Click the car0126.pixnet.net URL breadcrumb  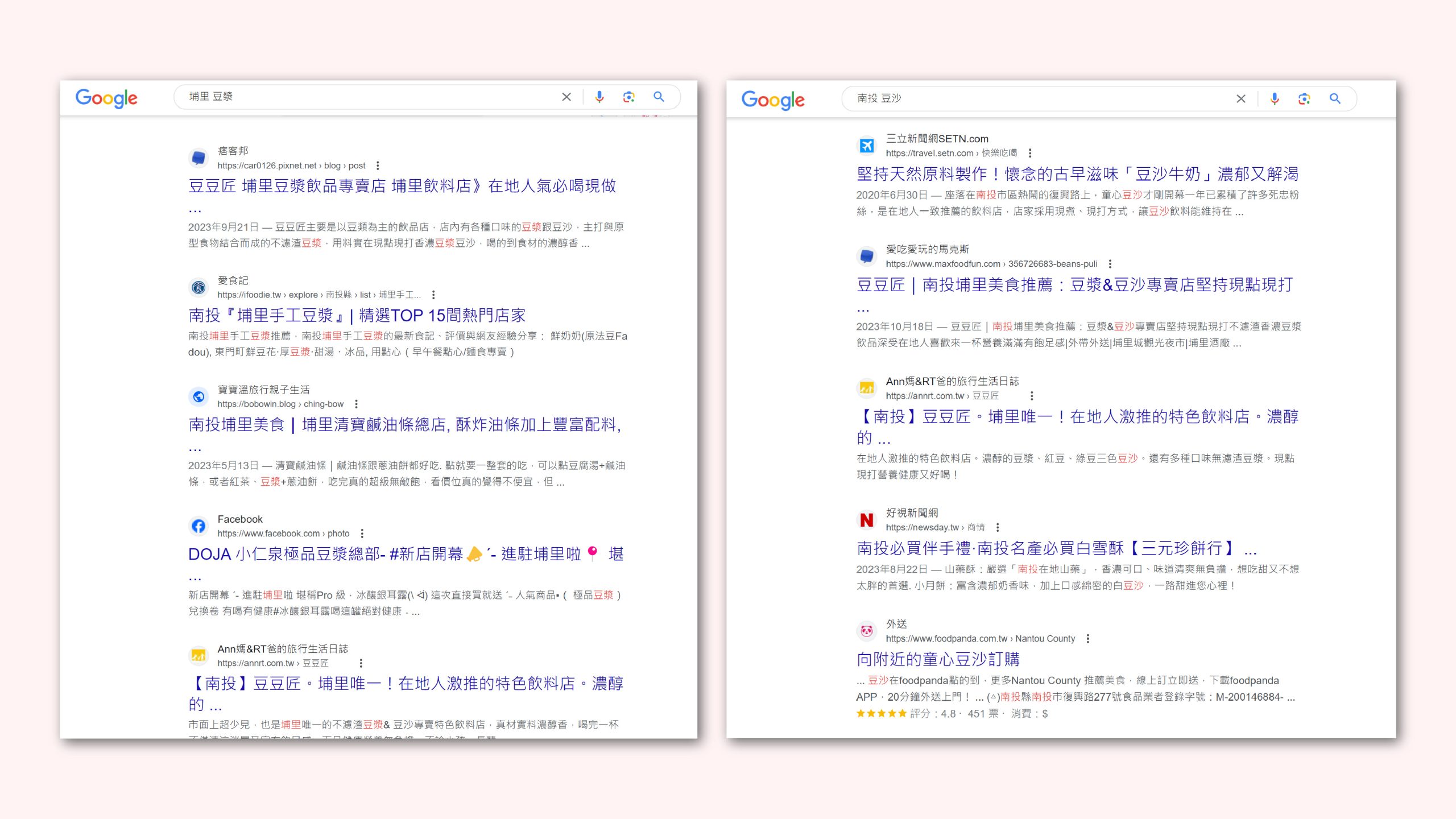point(291,166)
